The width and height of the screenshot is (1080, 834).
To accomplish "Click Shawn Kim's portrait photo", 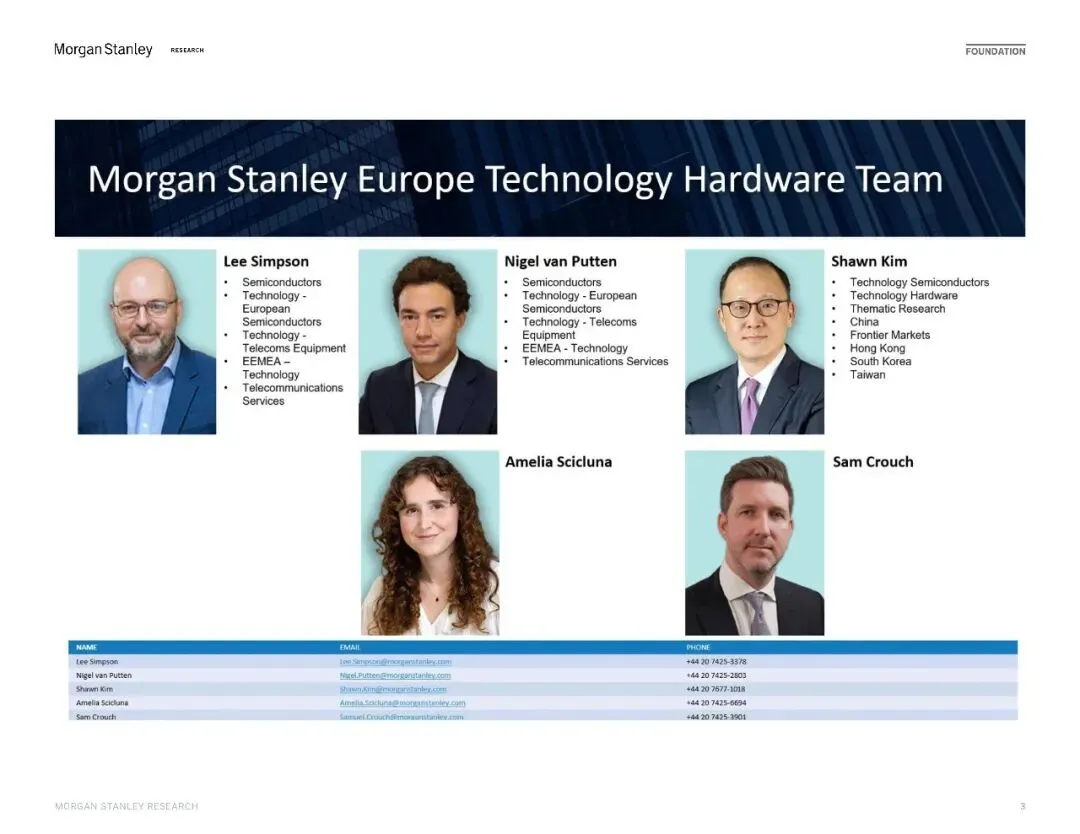I will pyautogui.click(x=754, y=342).
